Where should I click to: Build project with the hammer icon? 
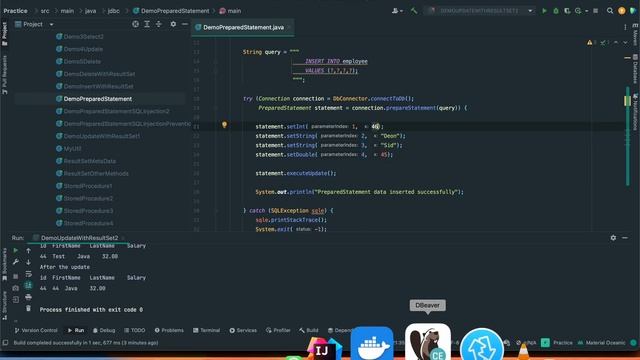point(414,11)
